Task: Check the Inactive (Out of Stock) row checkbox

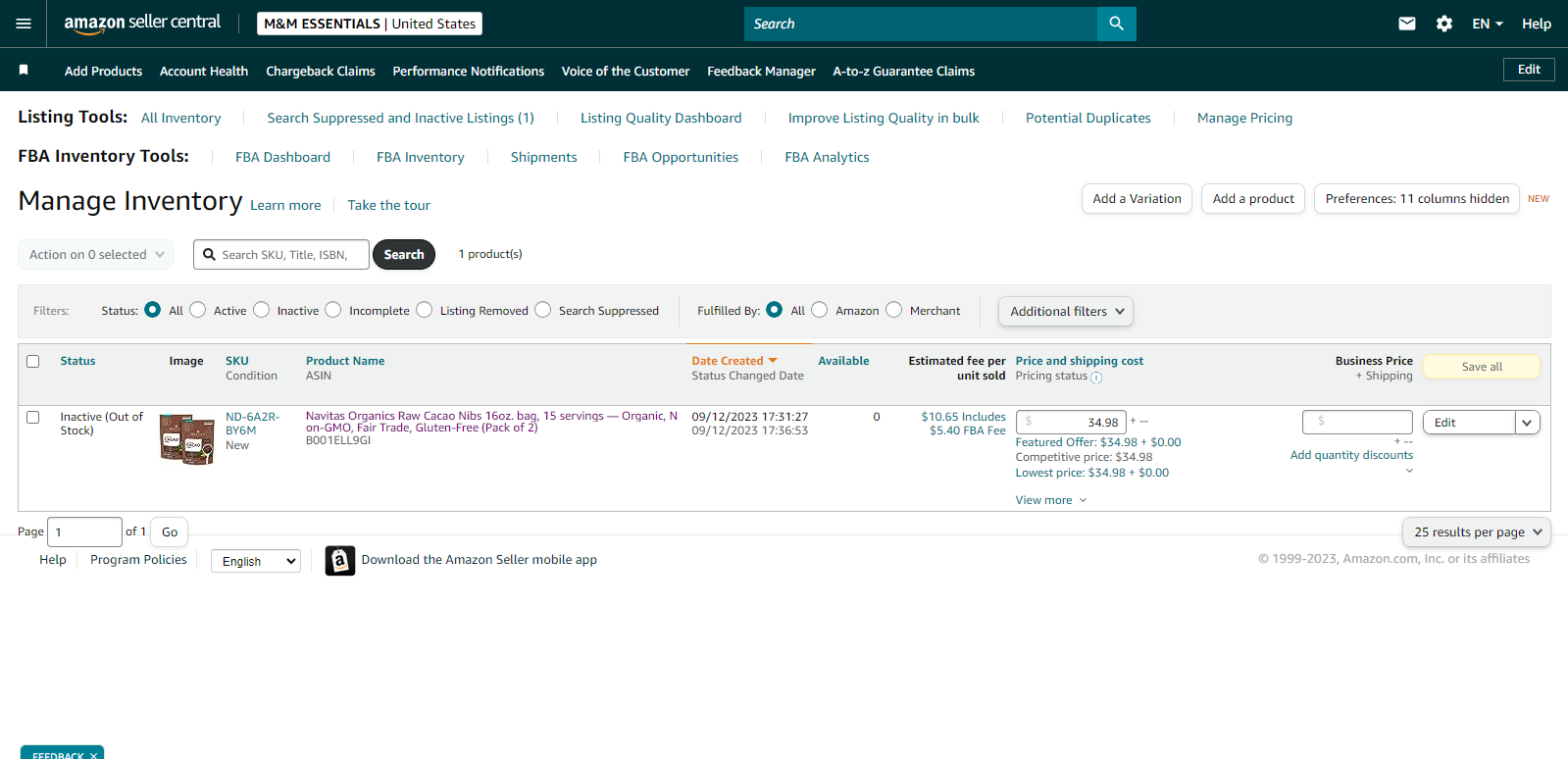Action: click(33, 417)
